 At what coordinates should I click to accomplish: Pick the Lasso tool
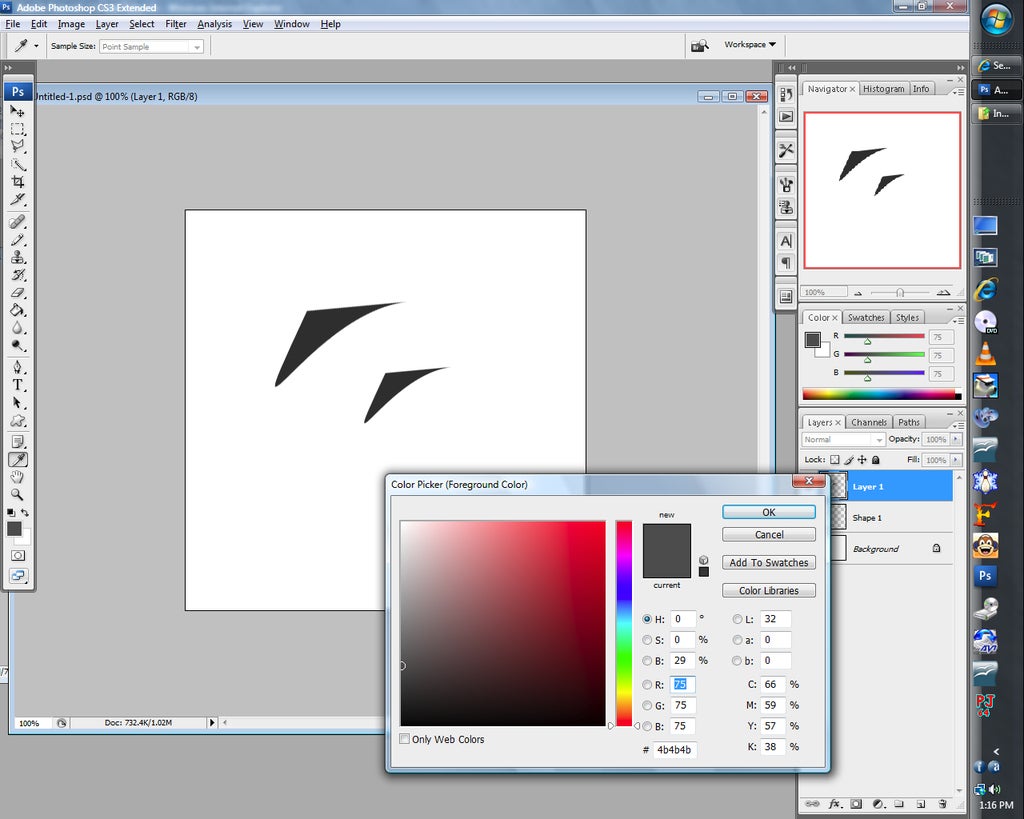[x=18, y=147]
